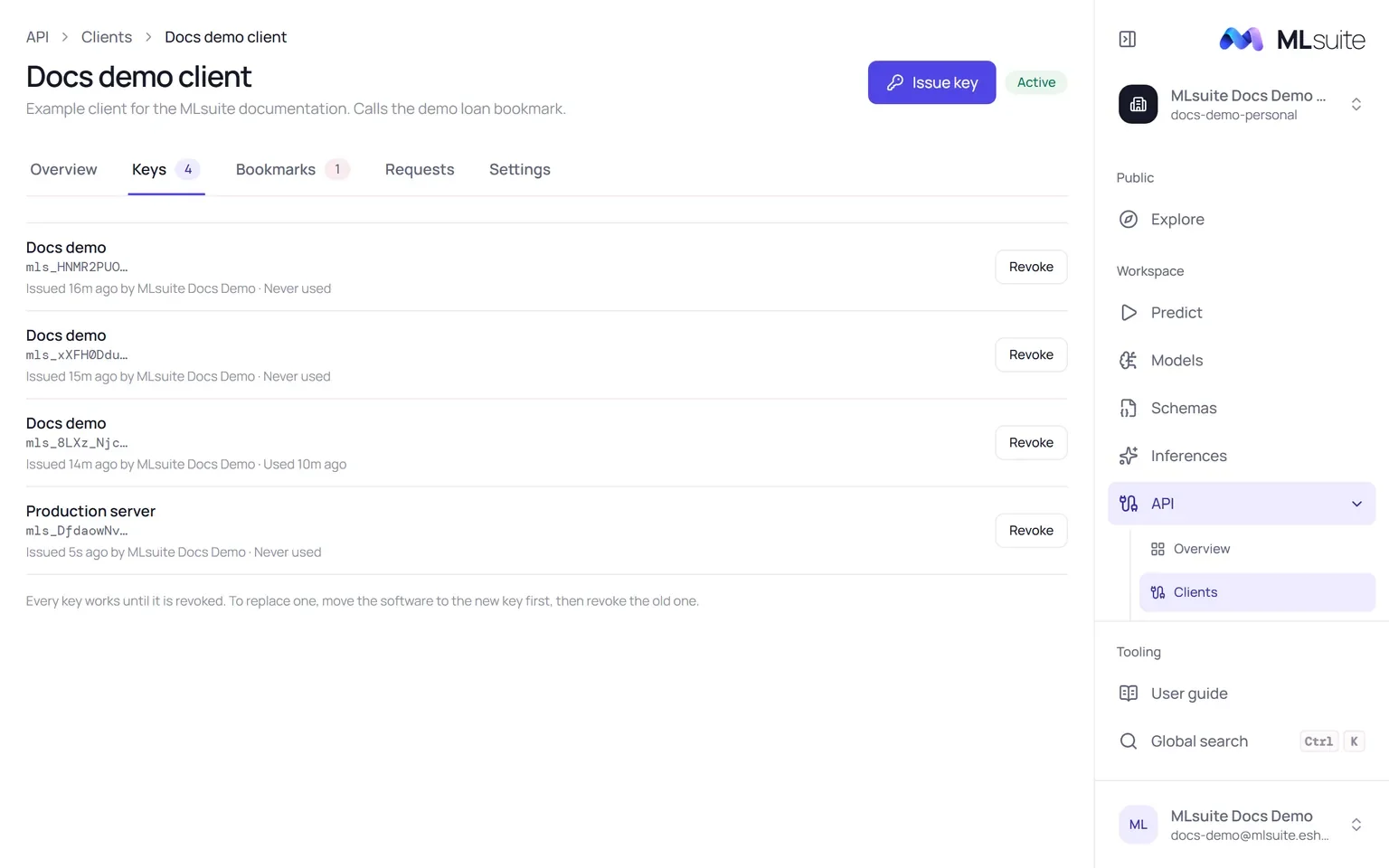1389x868 pixels.
Task: Revoke the mls_HNMR2PUO key
Action: tap(1031, 267)
